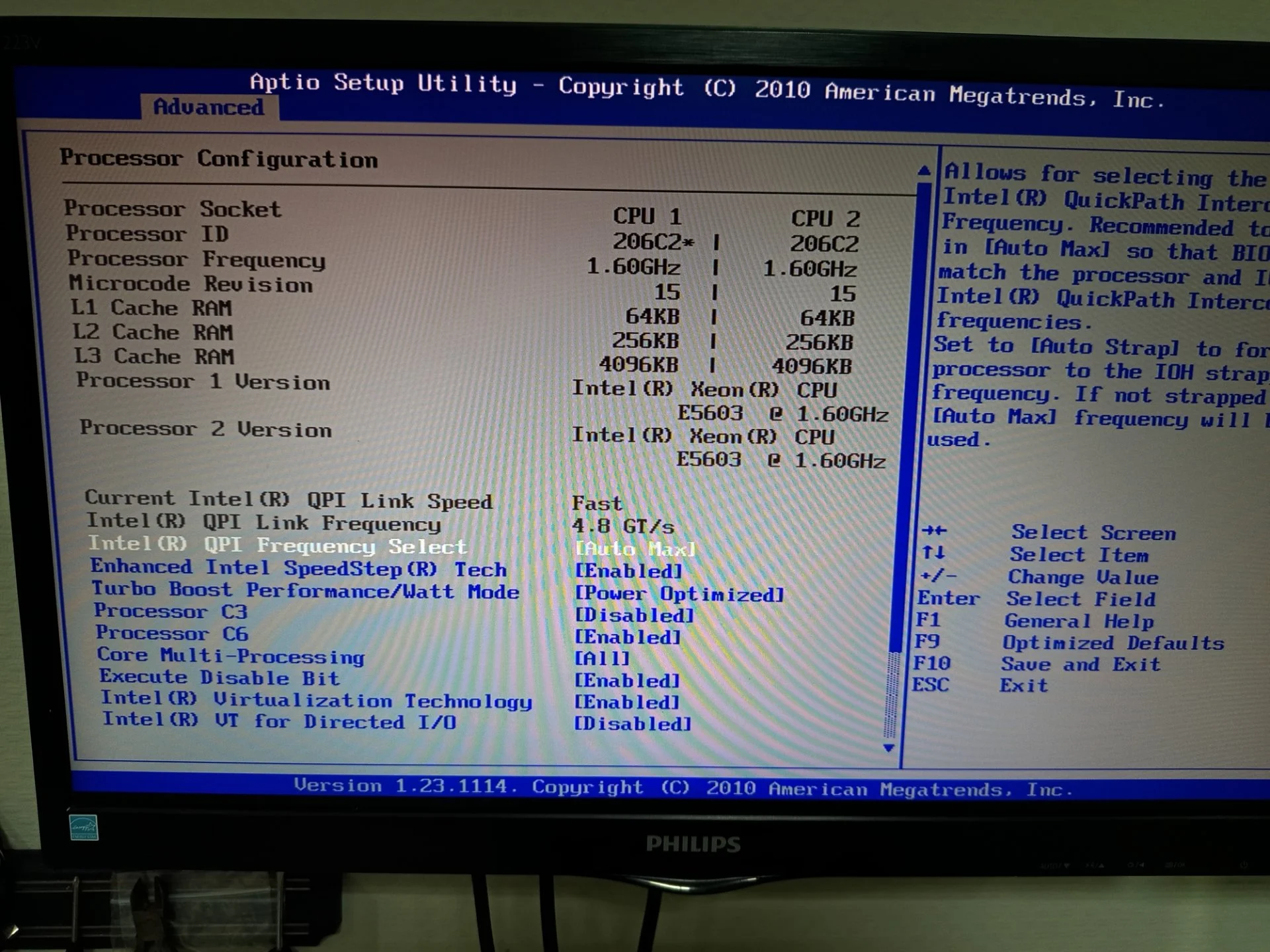The width and height of the screenshot is (1270, 952).
Task: Toggle VT for Directed I/O [Disabled]
Action: 632,723
